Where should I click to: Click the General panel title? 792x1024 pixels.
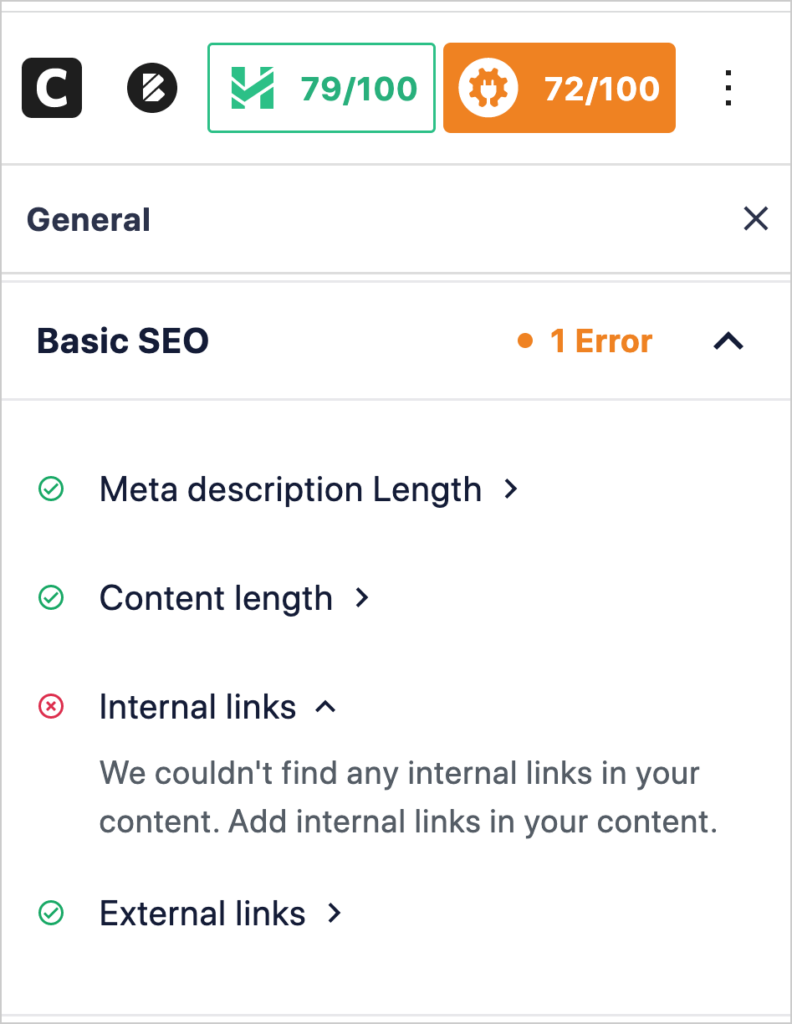(88, 219)
